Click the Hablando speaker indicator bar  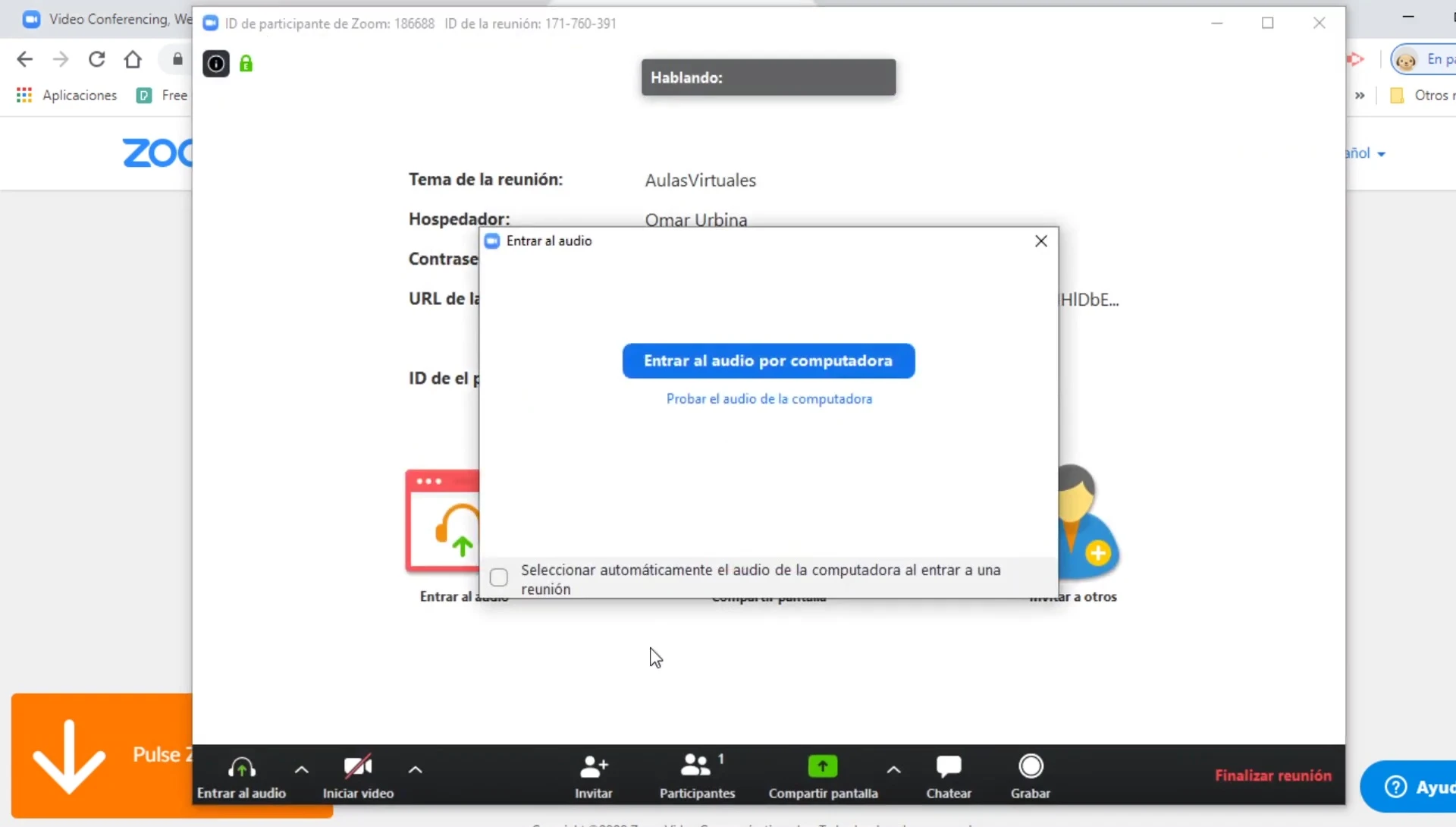[x=768, y=77]
